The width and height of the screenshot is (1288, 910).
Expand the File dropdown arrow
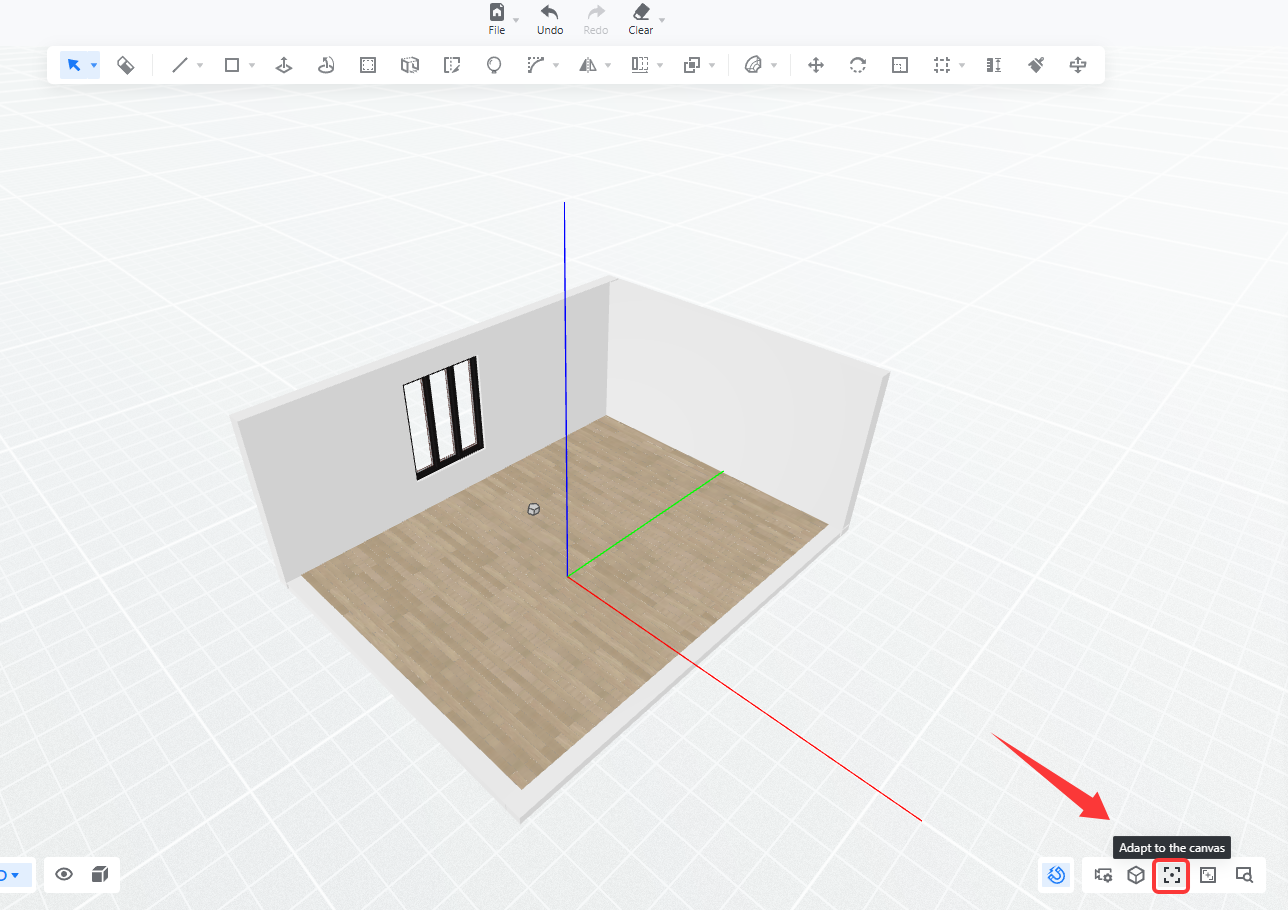pos(516,20)
